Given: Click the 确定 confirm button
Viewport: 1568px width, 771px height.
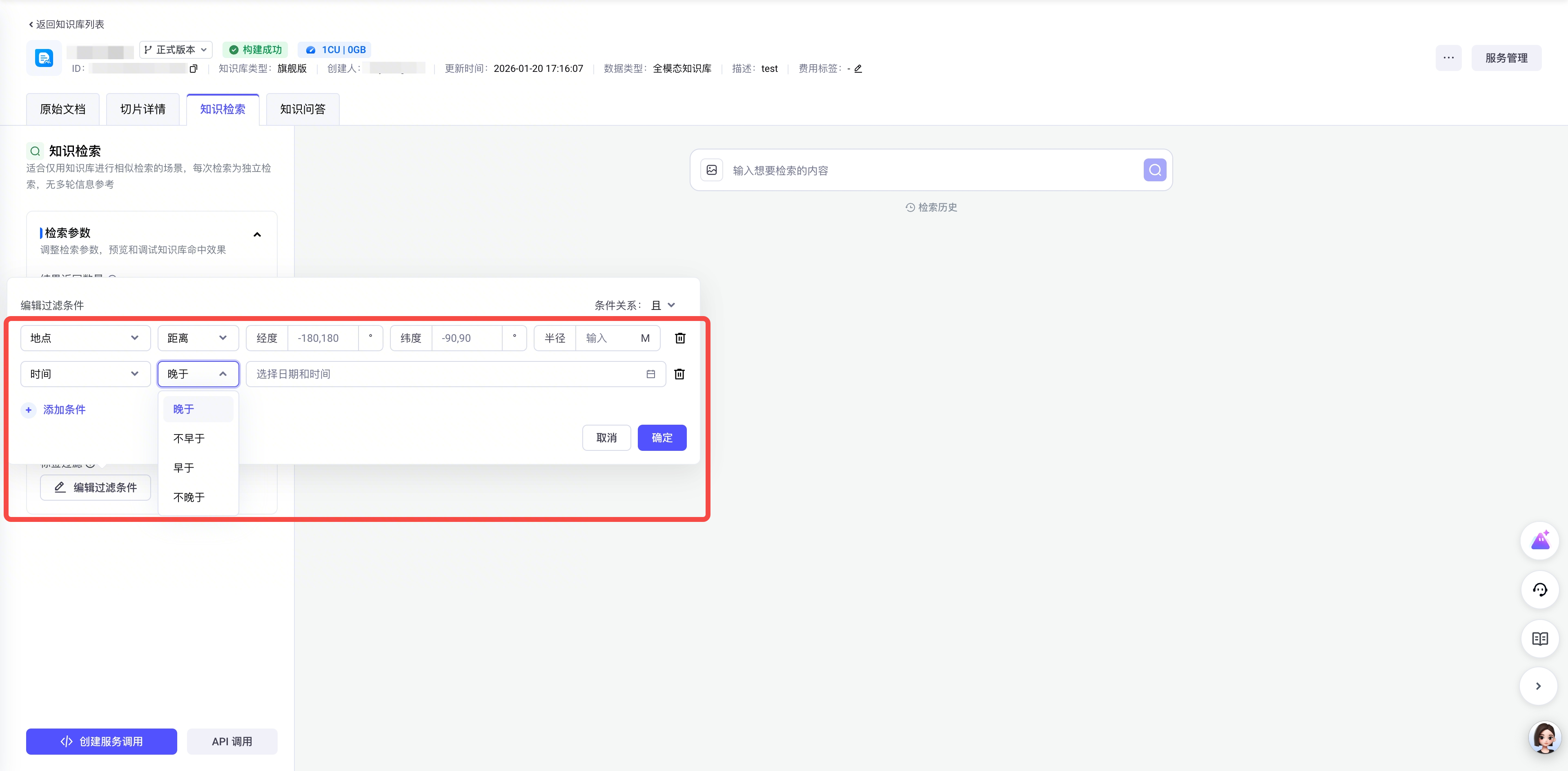Looking at the screenshot, I should [x=661, y=438].
